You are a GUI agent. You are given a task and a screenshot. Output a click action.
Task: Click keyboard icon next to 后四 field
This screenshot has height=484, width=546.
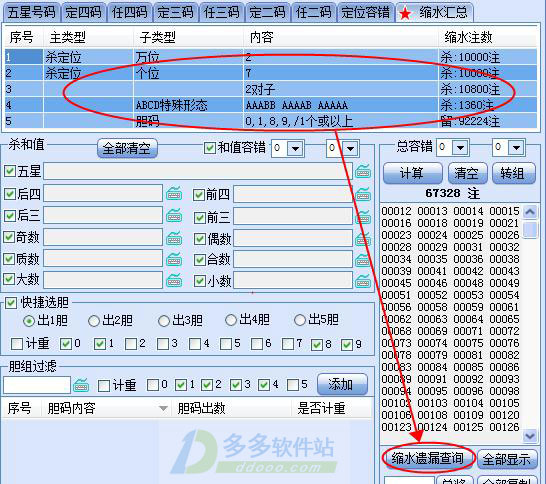(174, 193)
